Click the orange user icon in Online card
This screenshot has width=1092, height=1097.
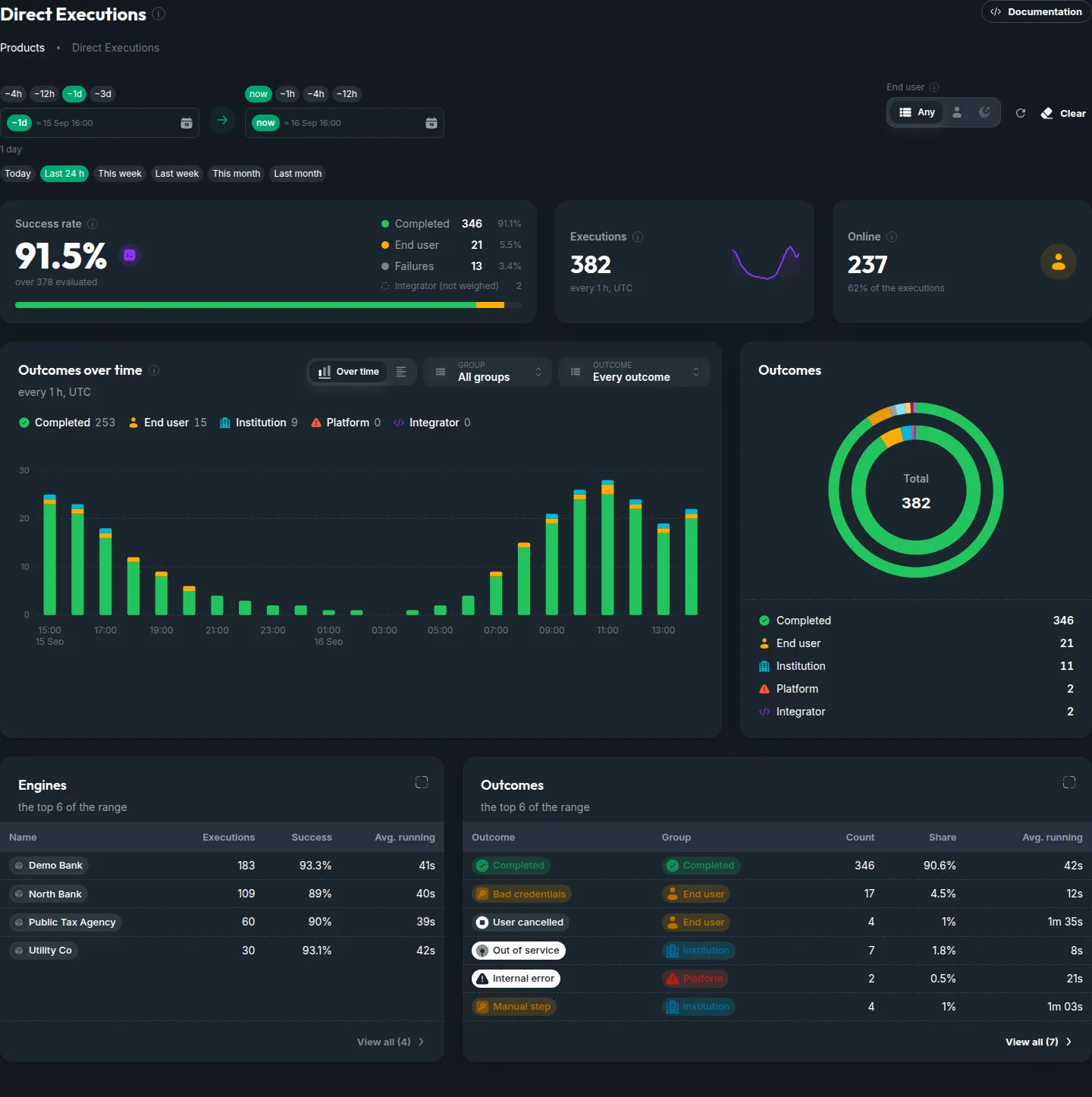(x=1059, y=262)
